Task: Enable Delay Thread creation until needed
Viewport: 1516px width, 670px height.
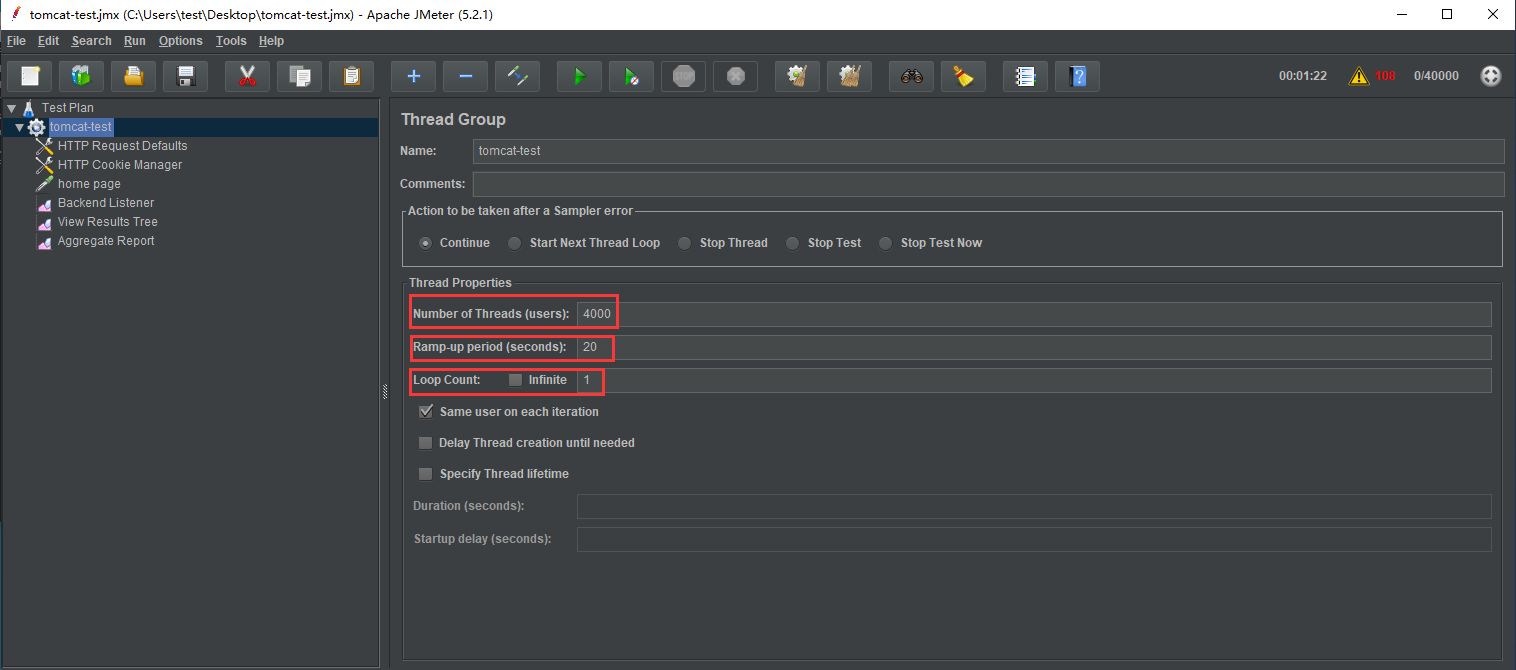Action: (x=426, y=442)
